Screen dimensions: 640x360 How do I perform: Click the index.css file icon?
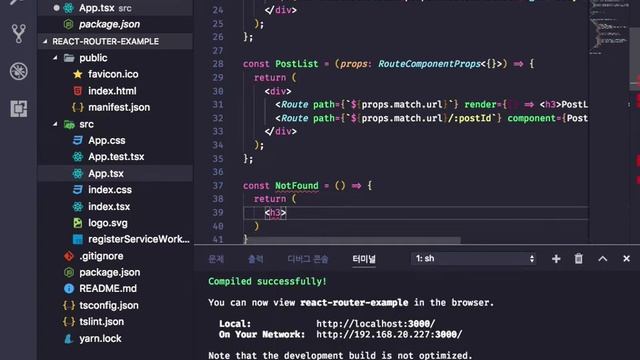pyautogui.click(x=78, y=190)
